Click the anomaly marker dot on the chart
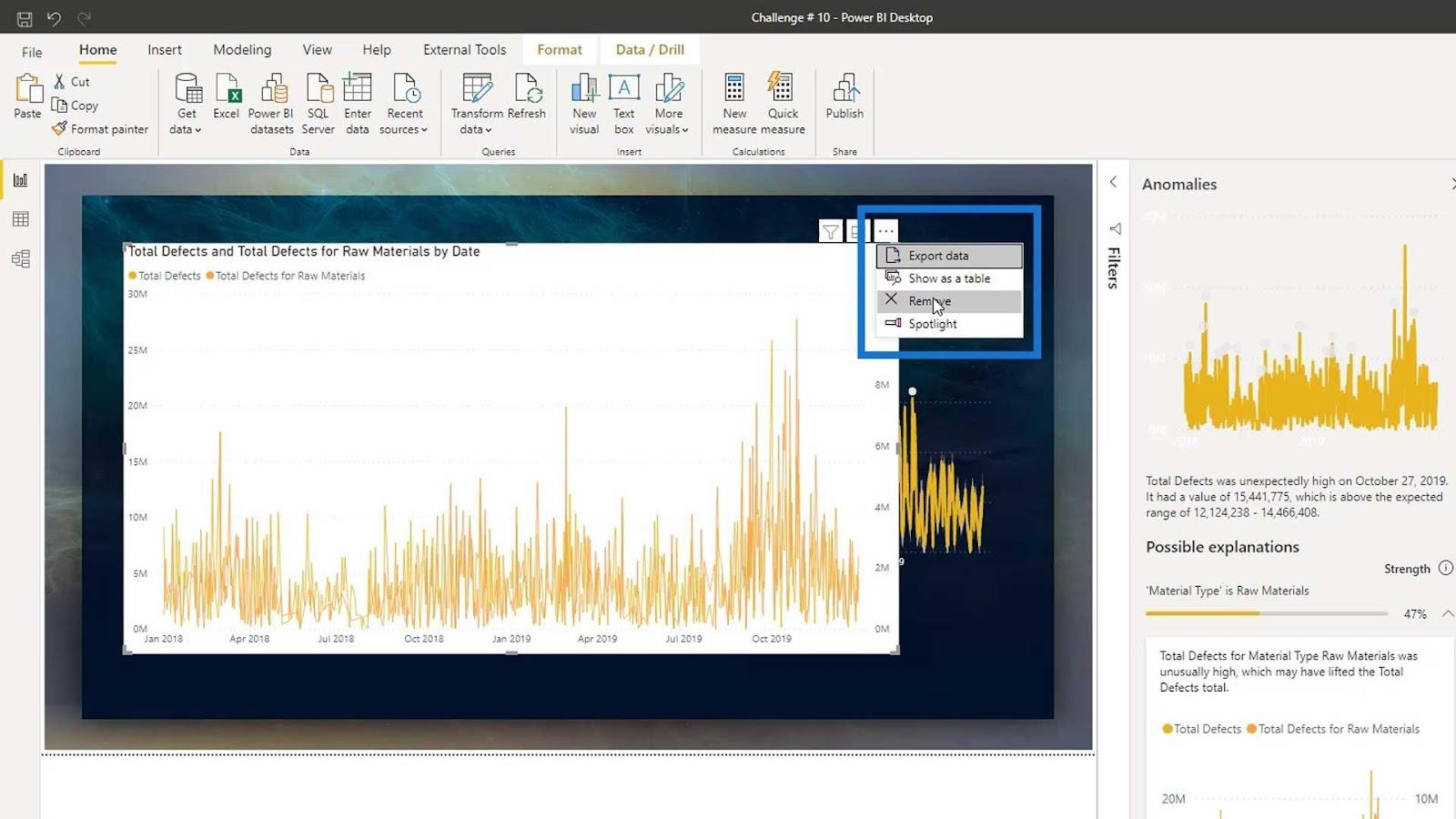 [x=912, y=391]
